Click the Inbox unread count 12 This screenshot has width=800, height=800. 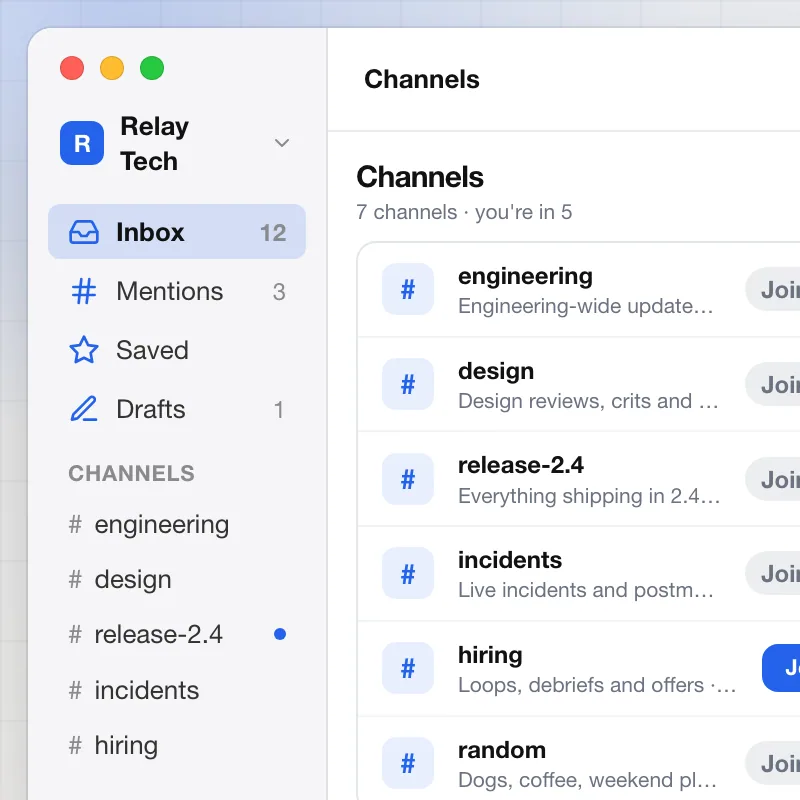(273, 233)
